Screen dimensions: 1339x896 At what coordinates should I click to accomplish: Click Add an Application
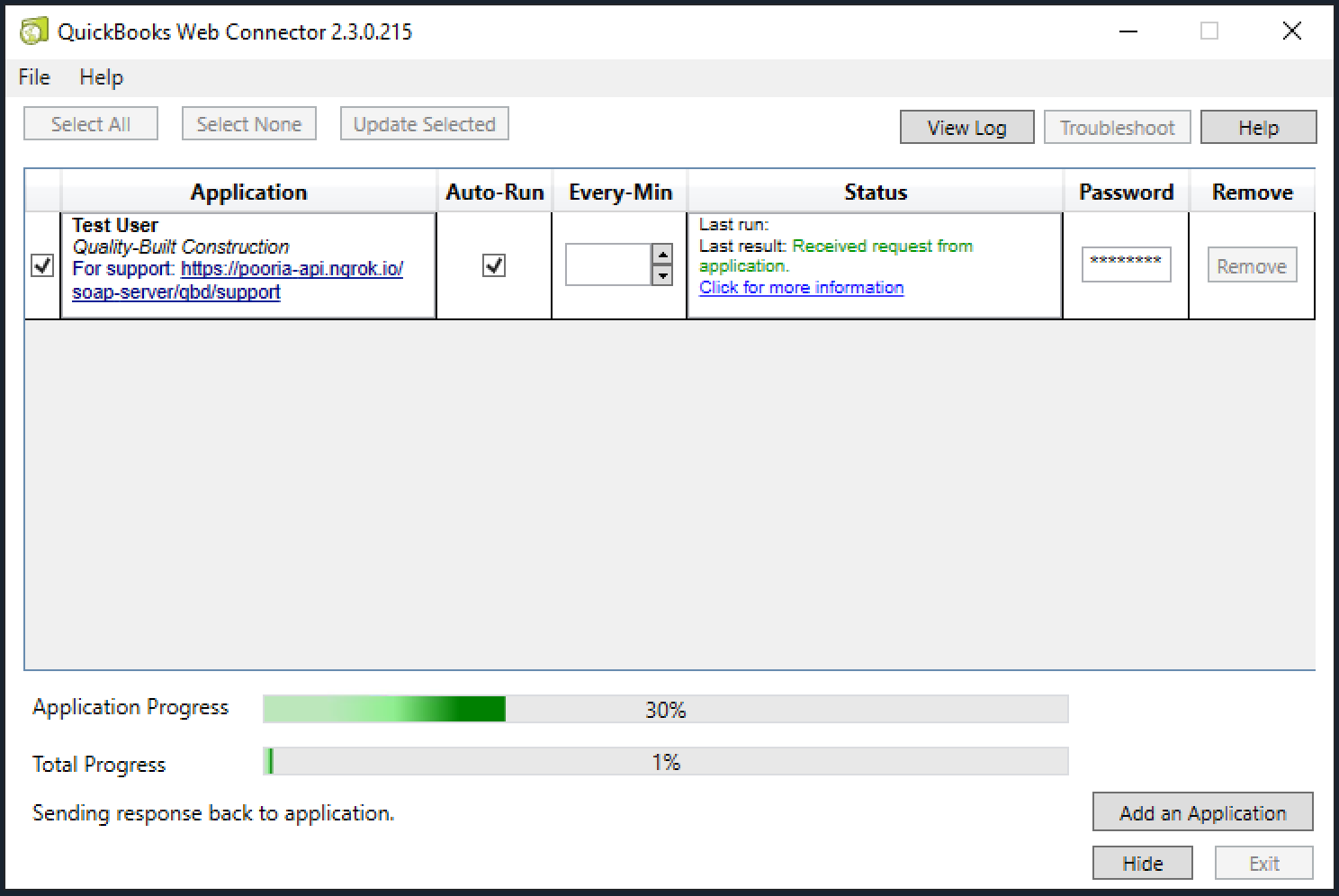point(1202,812)
